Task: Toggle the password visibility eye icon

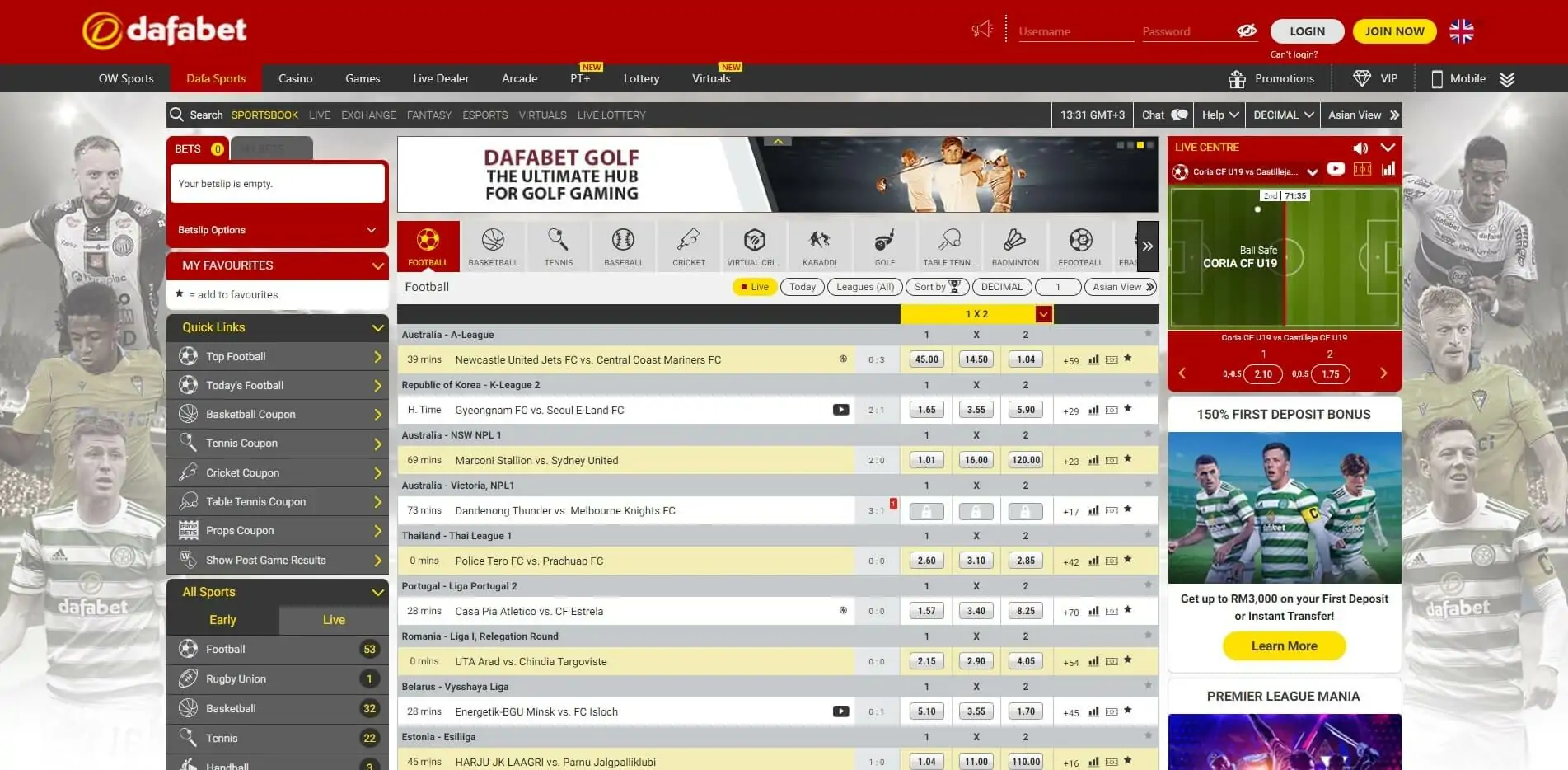Action: click(1247, 31)
